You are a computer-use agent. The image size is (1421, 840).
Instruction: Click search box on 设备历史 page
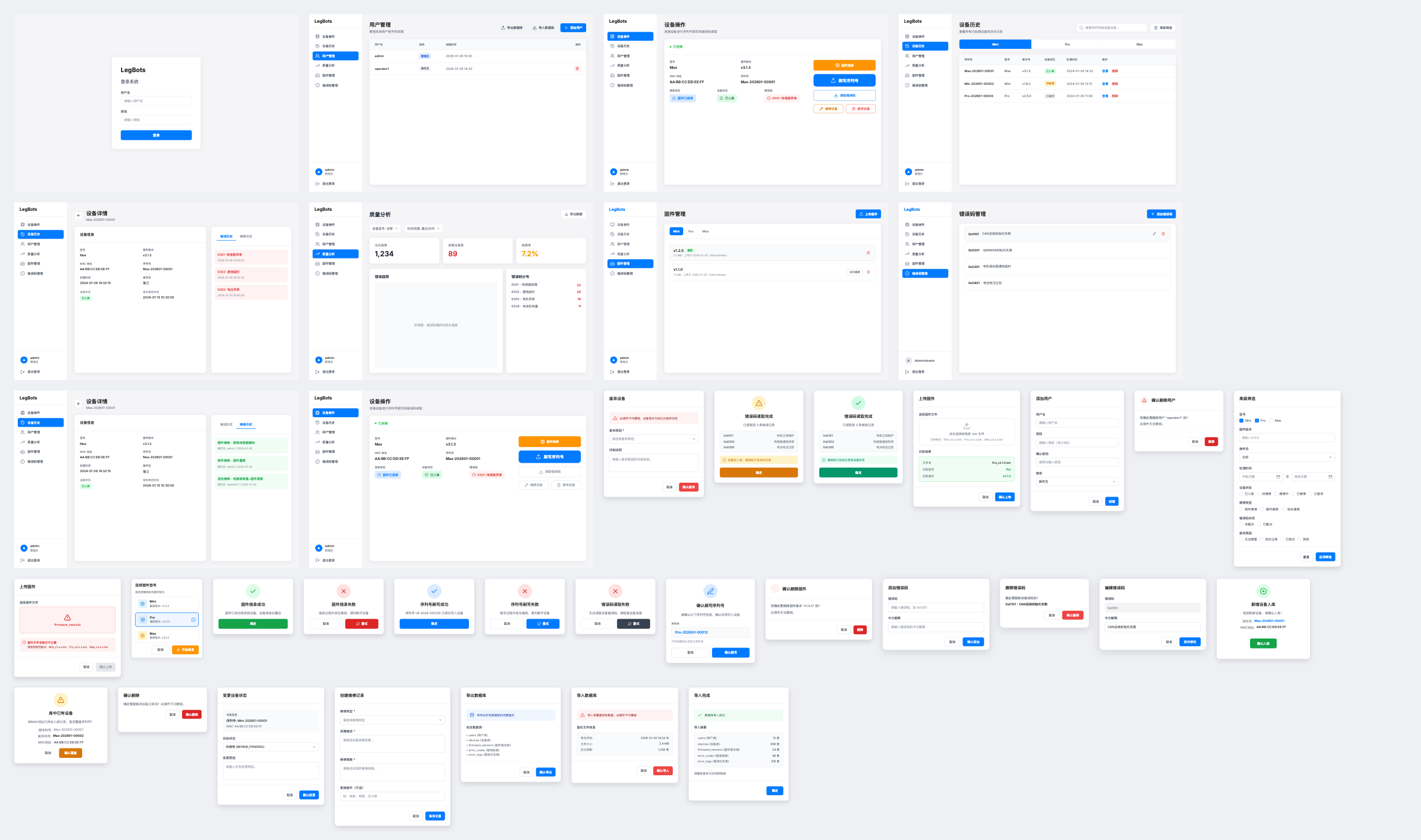1111,28
